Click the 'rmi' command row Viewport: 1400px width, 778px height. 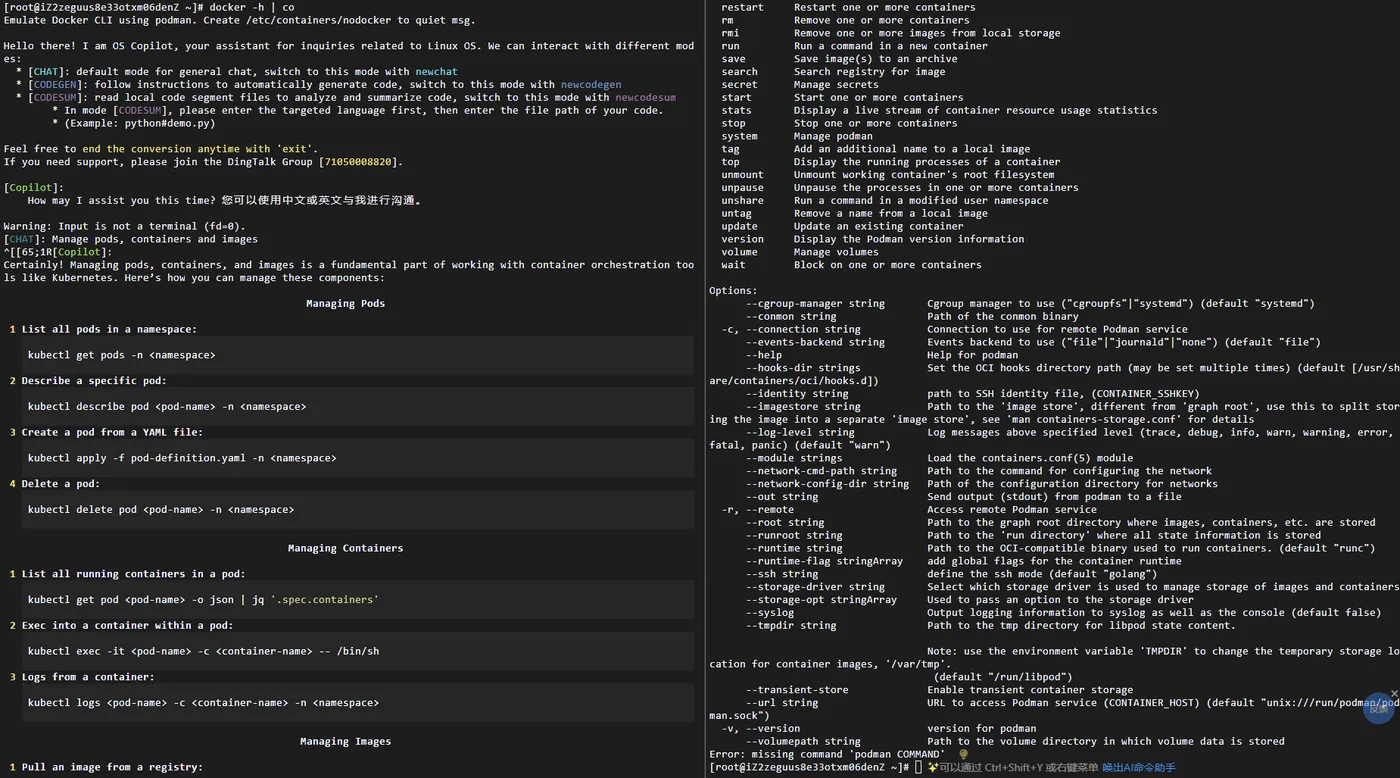(890, 33)
